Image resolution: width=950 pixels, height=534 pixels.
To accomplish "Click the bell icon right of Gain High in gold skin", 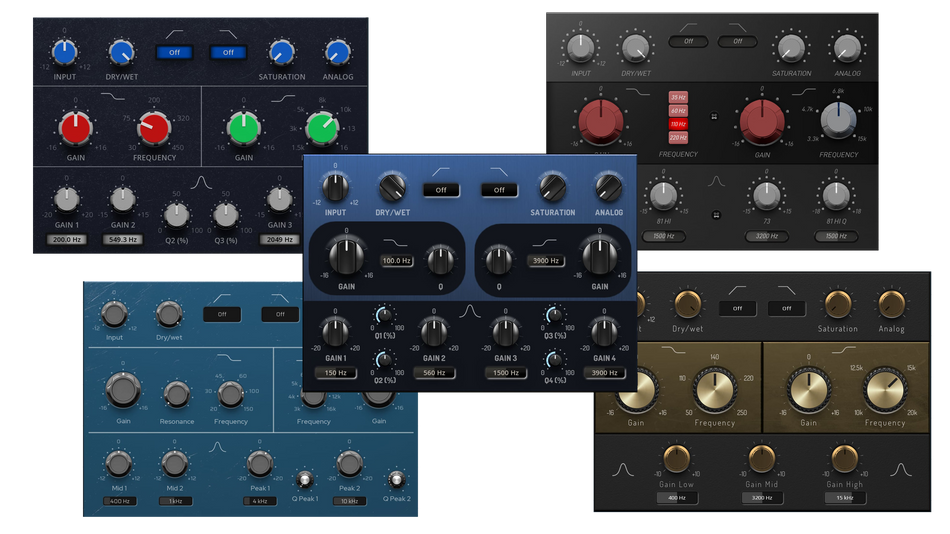I will [x=900, y=470].
